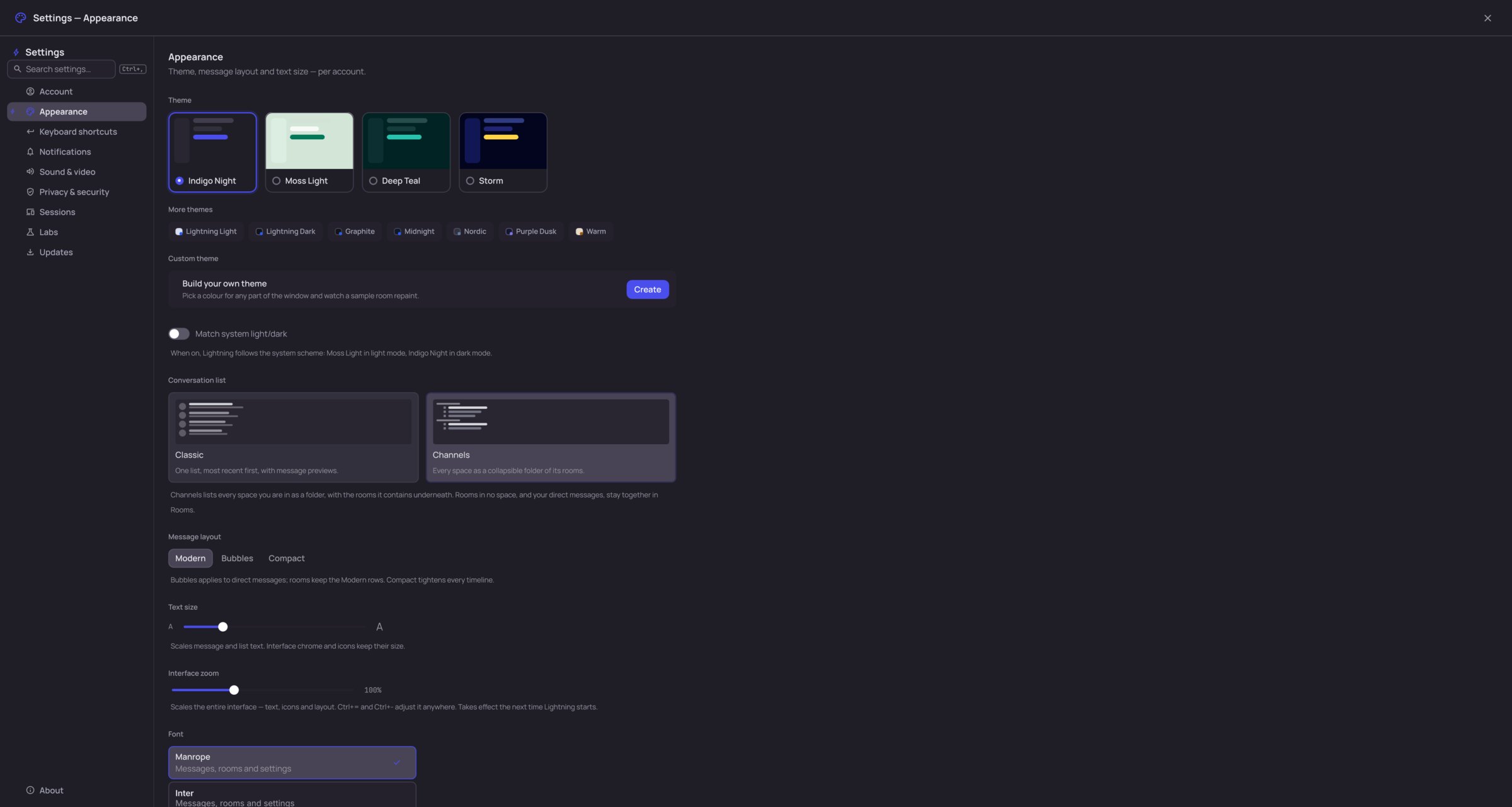Viewport: 1512px width, 807px height.
Task: Click the Lightning Light theme swatch icon
Action: (x=179, y=232)
